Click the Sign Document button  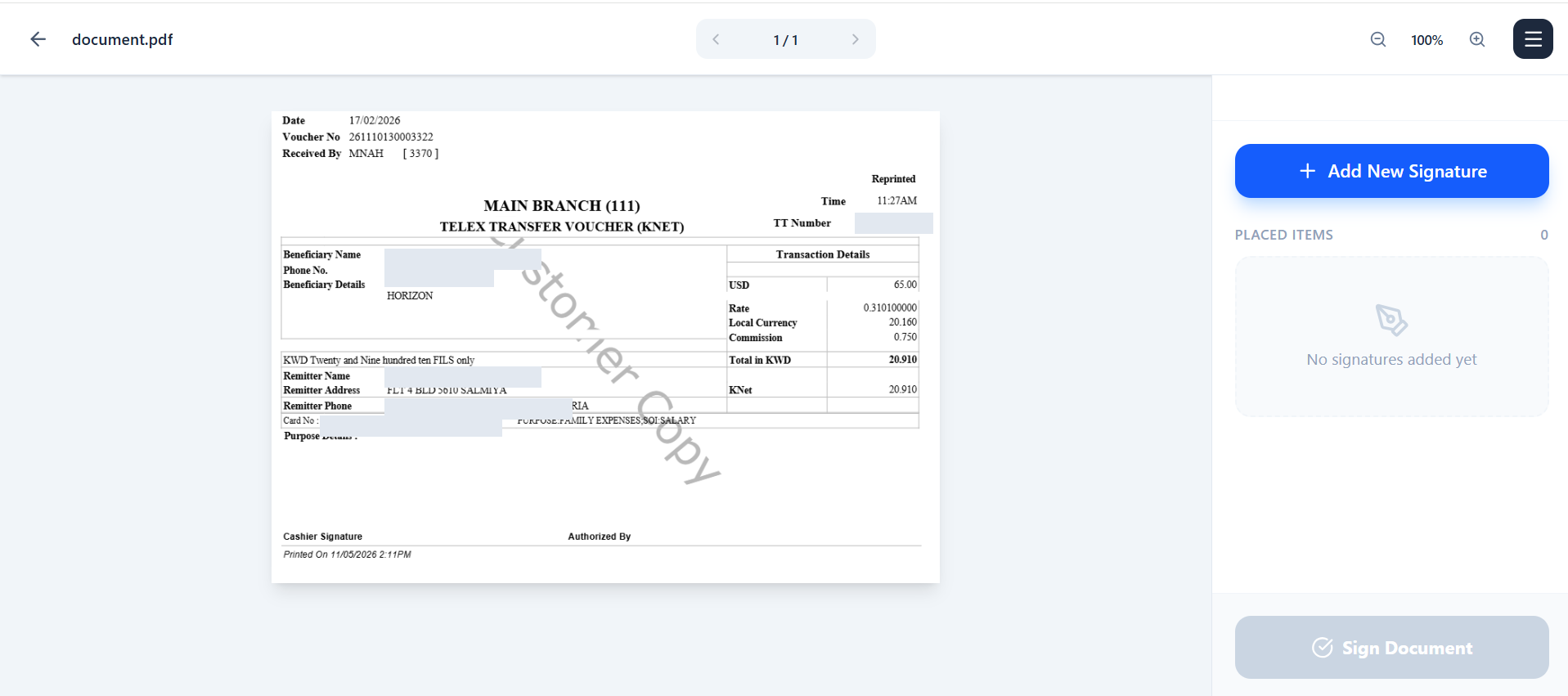(1391, 647)
